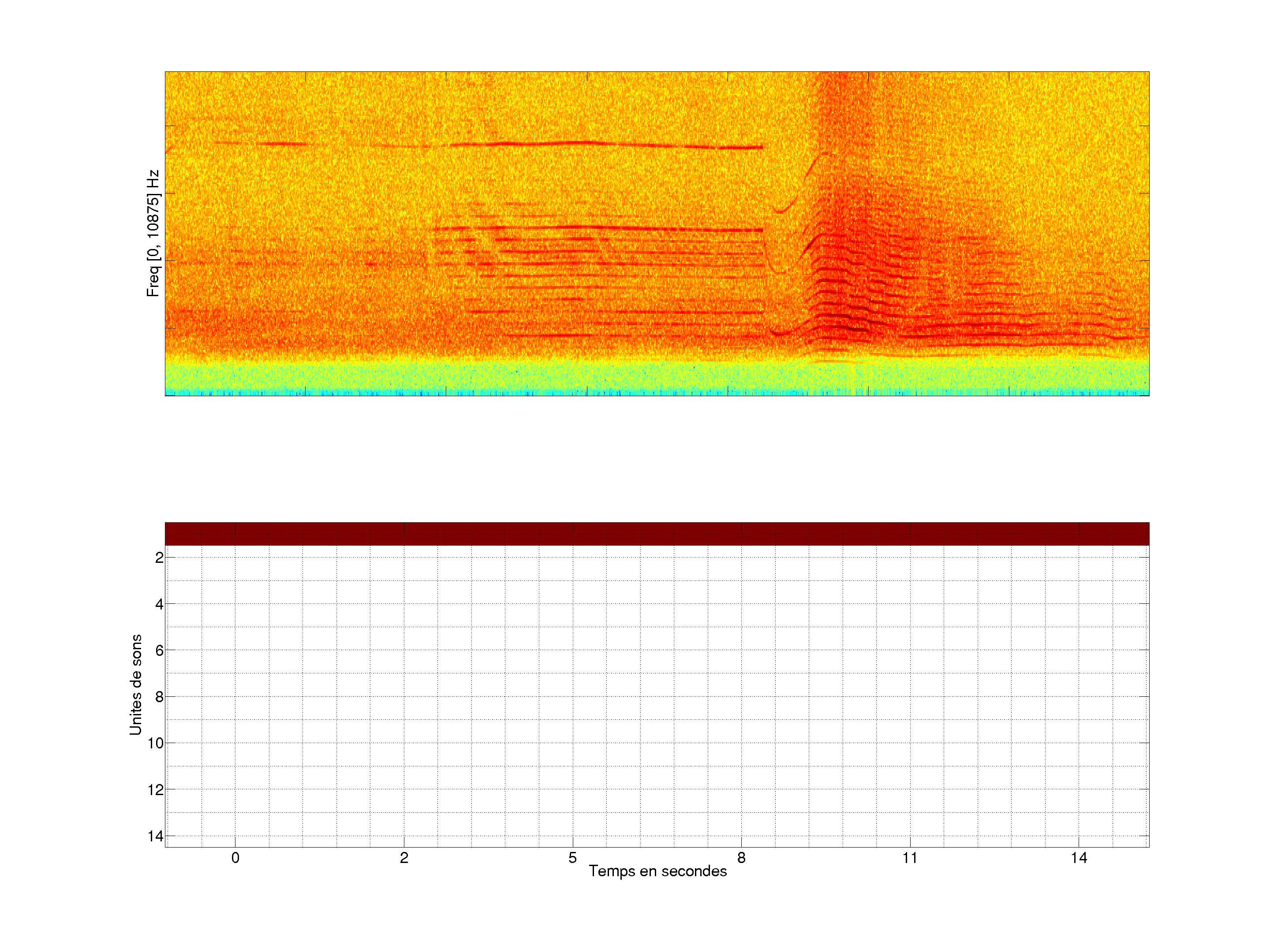Click the dark red bar in the lower plot
Viewport: 1270px width, 952px height.
click(657, 534)
